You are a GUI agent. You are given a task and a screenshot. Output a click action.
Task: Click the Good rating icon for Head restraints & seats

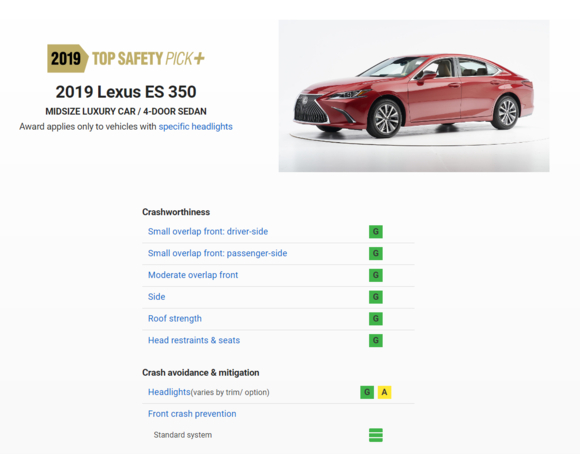pyautogui.click(x=375, y=340)
